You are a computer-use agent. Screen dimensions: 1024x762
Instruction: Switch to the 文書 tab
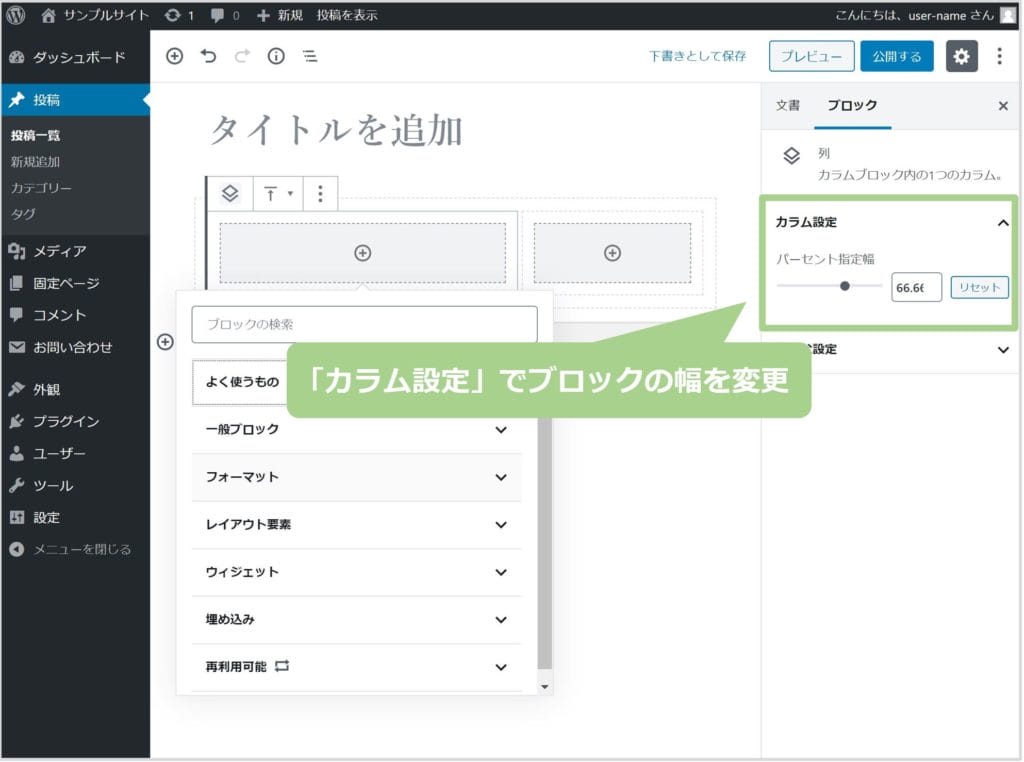[788, 106]
